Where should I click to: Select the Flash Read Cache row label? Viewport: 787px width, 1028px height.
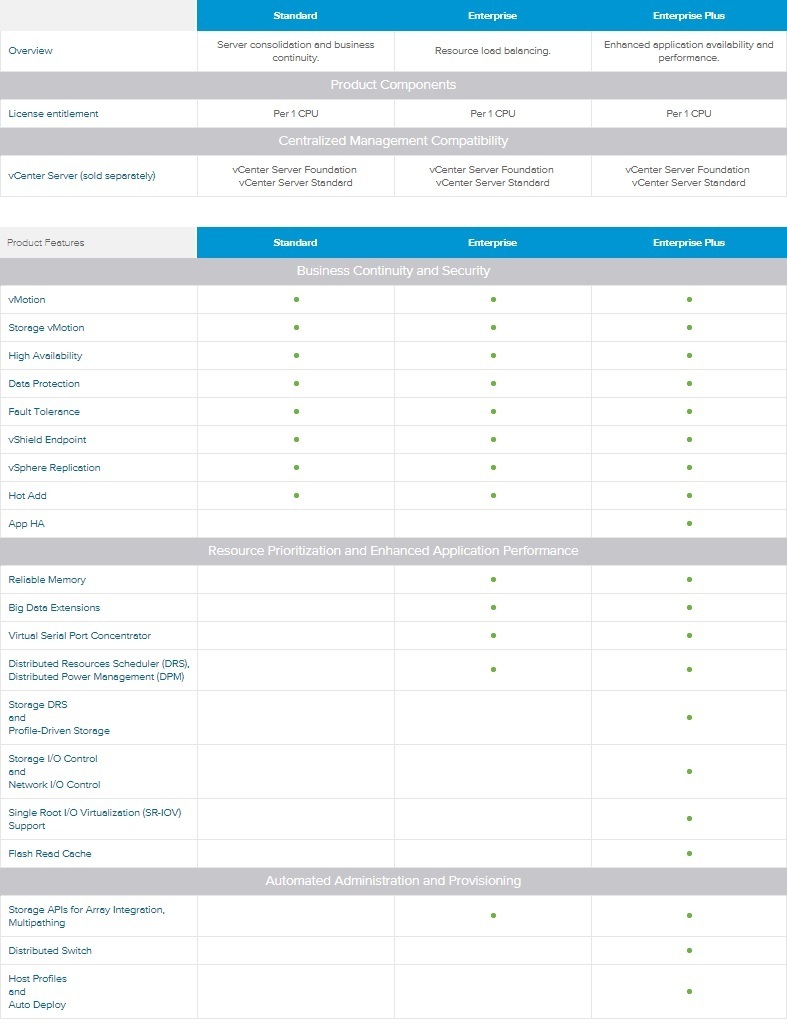pyautogui.click(x=50, y=854)
